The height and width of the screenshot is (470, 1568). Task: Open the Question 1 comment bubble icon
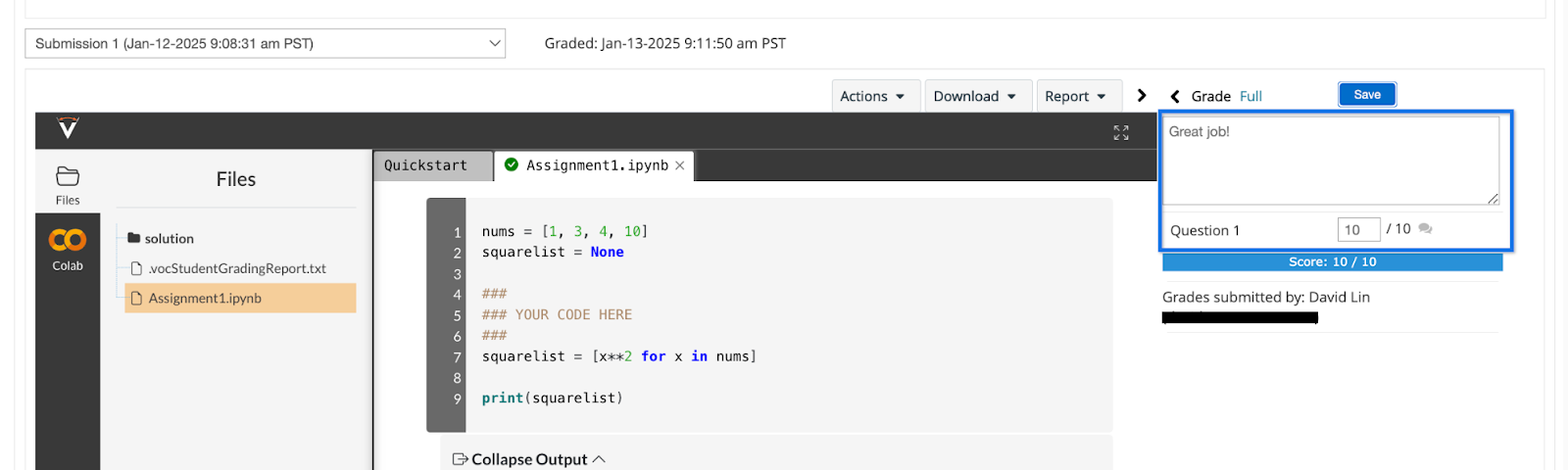(1425, 229)
